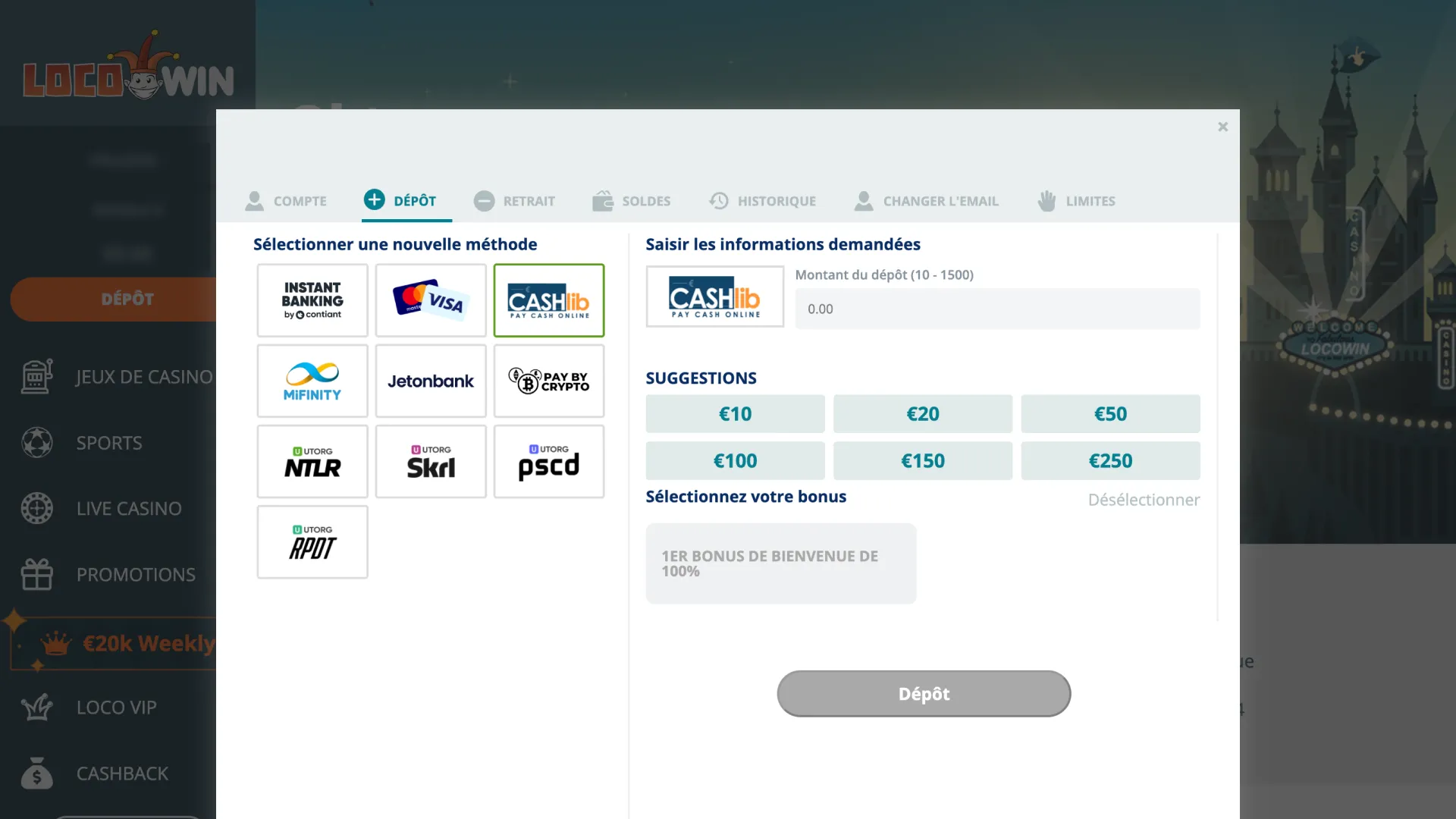Select the UTORG pscd payment tile
1456x819 pixels.
(548, 461)
